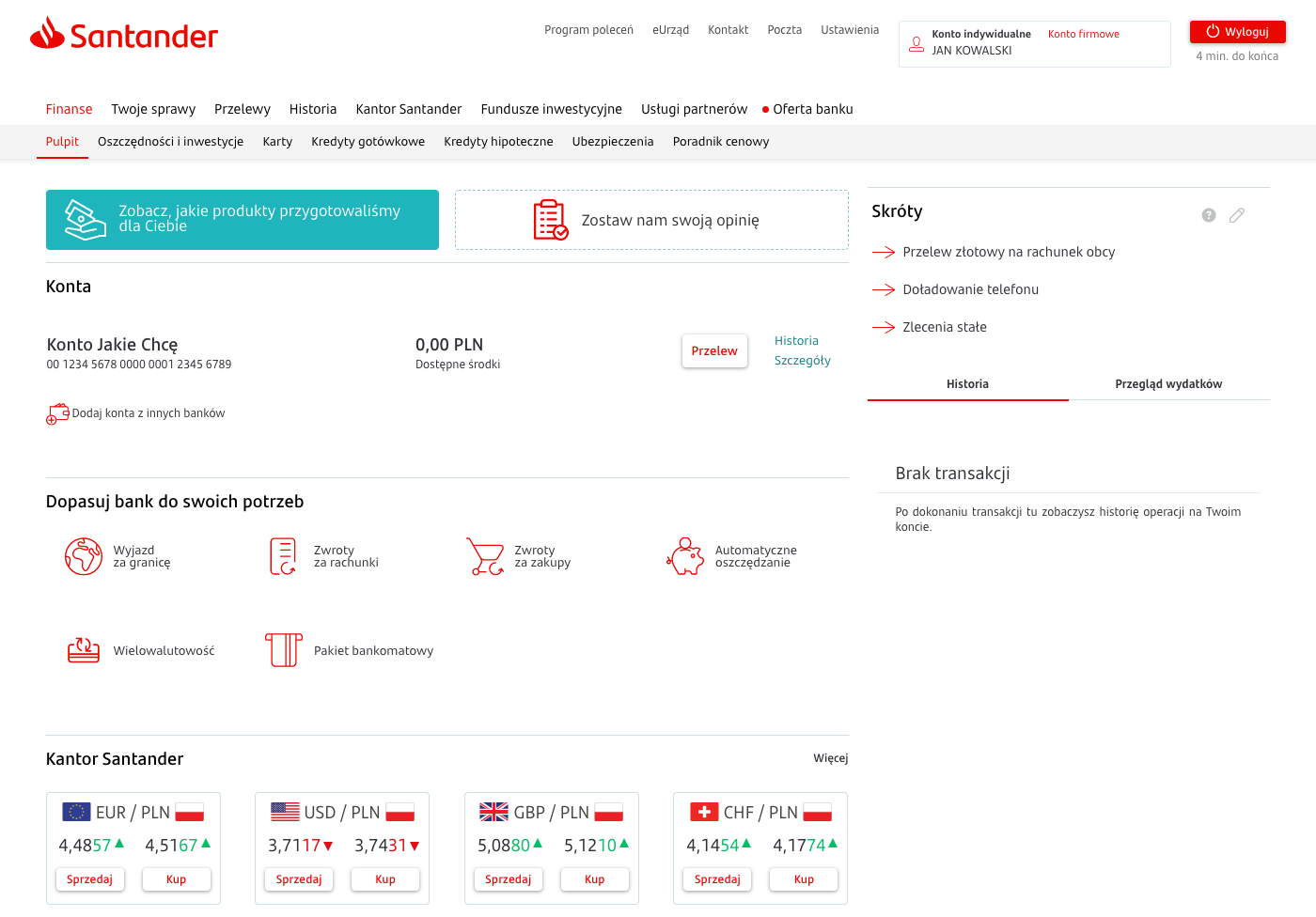The height and width of the screenshot is (917, 1316).
Task: Open the Przelewy menu
Action: coord(243,109)
